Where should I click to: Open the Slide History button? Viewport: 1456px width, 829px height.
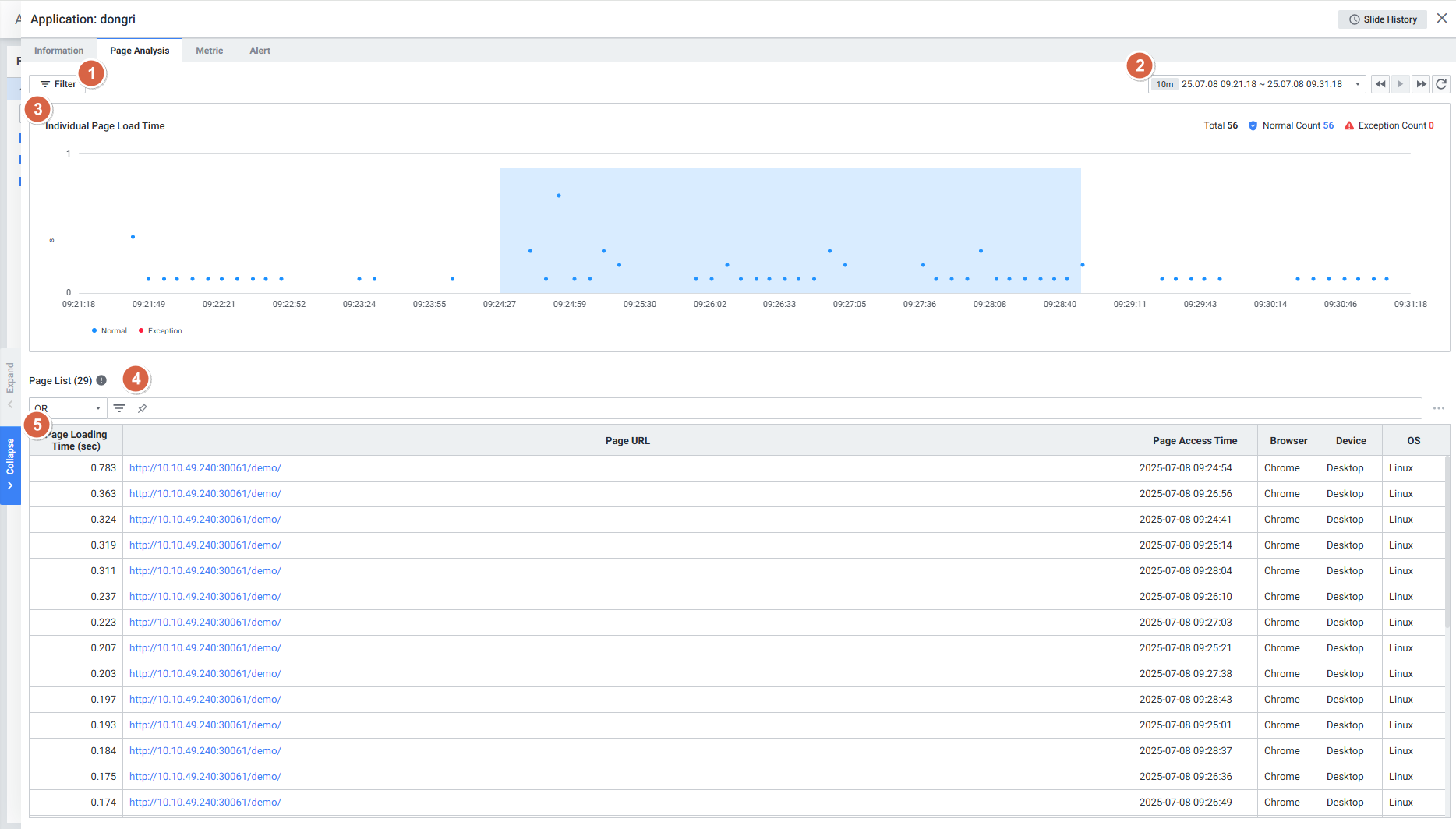click(x=1382, y=19)
